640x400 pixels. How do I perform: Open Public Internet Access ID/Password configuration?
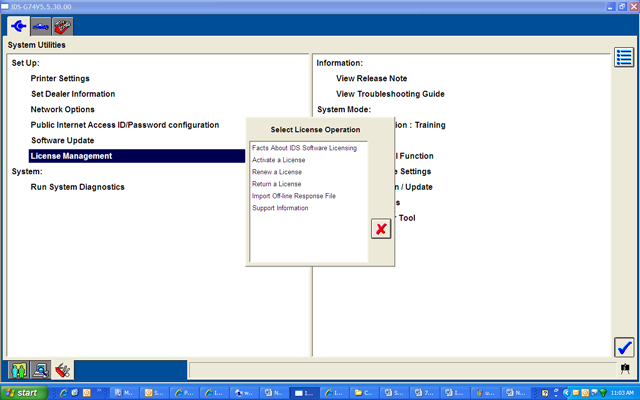pos(125,125)
